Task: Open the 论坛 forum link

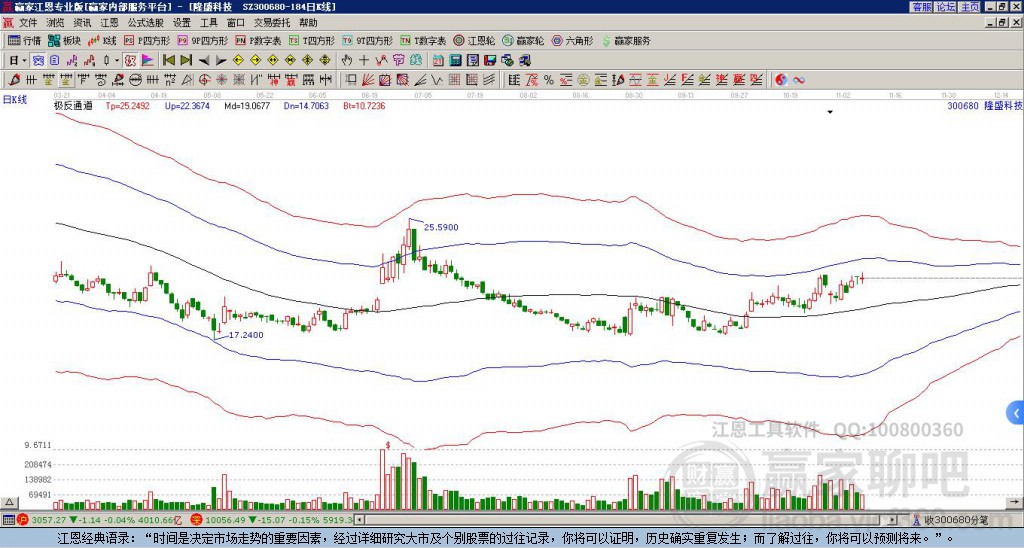Action: 946,7
